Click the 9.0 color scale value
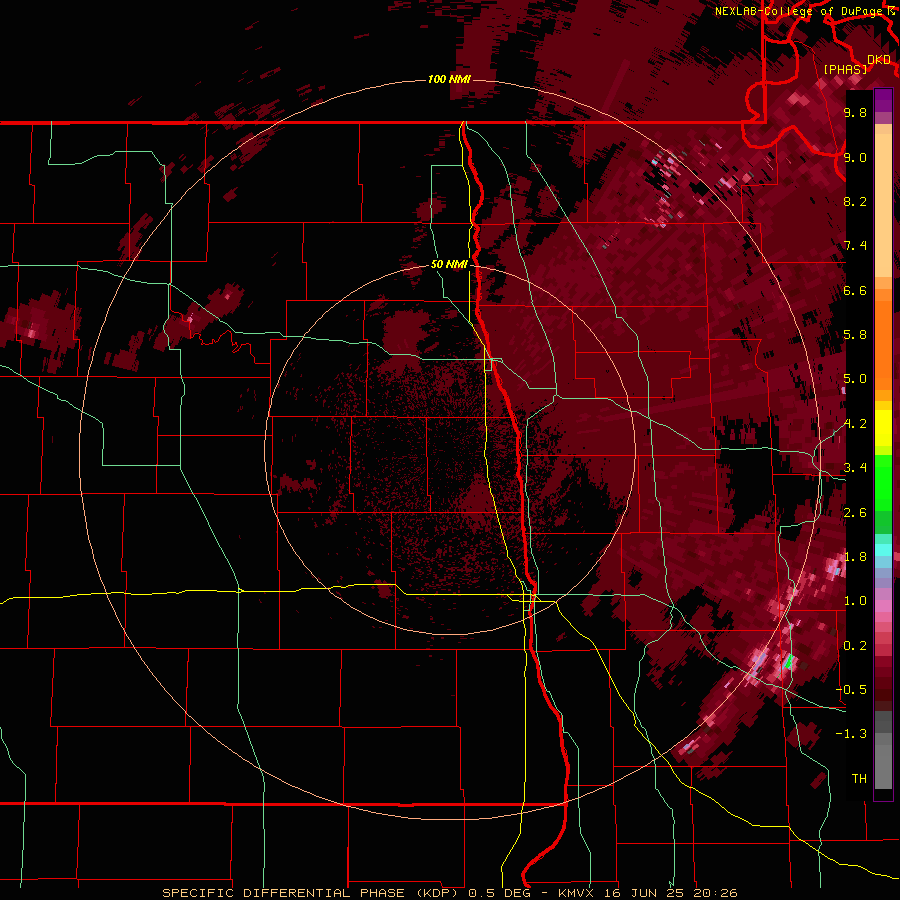This screenshot has height=900, width=900. [855, 157]
